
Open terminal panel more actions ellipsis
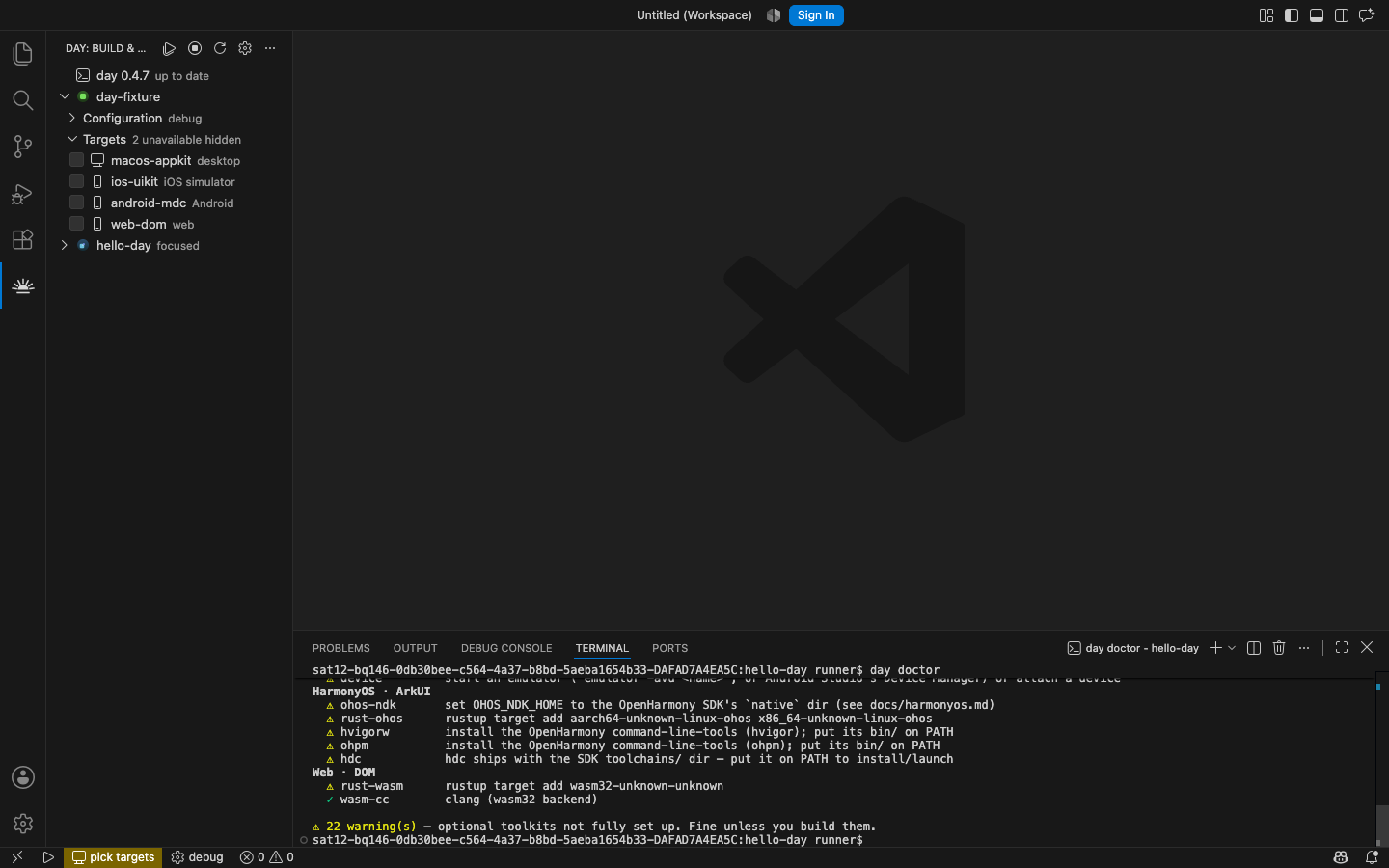1304,648
